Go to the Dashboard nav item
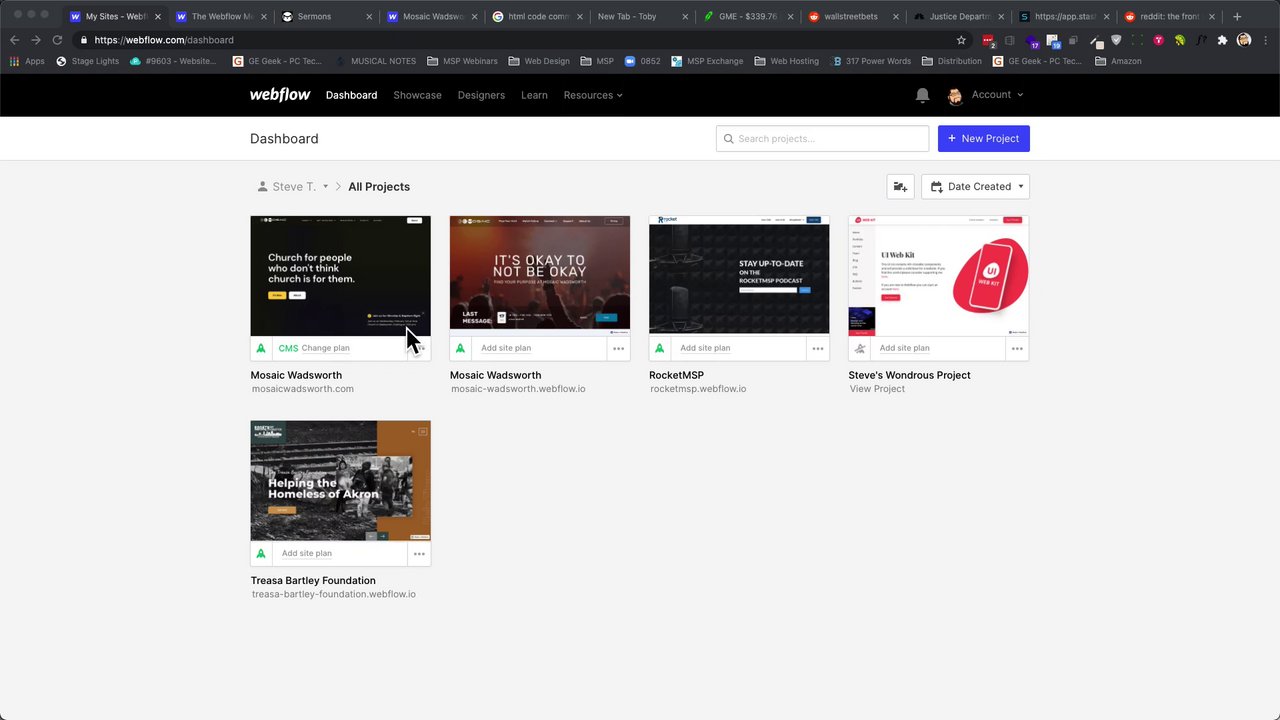Image resolution: width=1280 pixels, height=720 pixels. 351,95
